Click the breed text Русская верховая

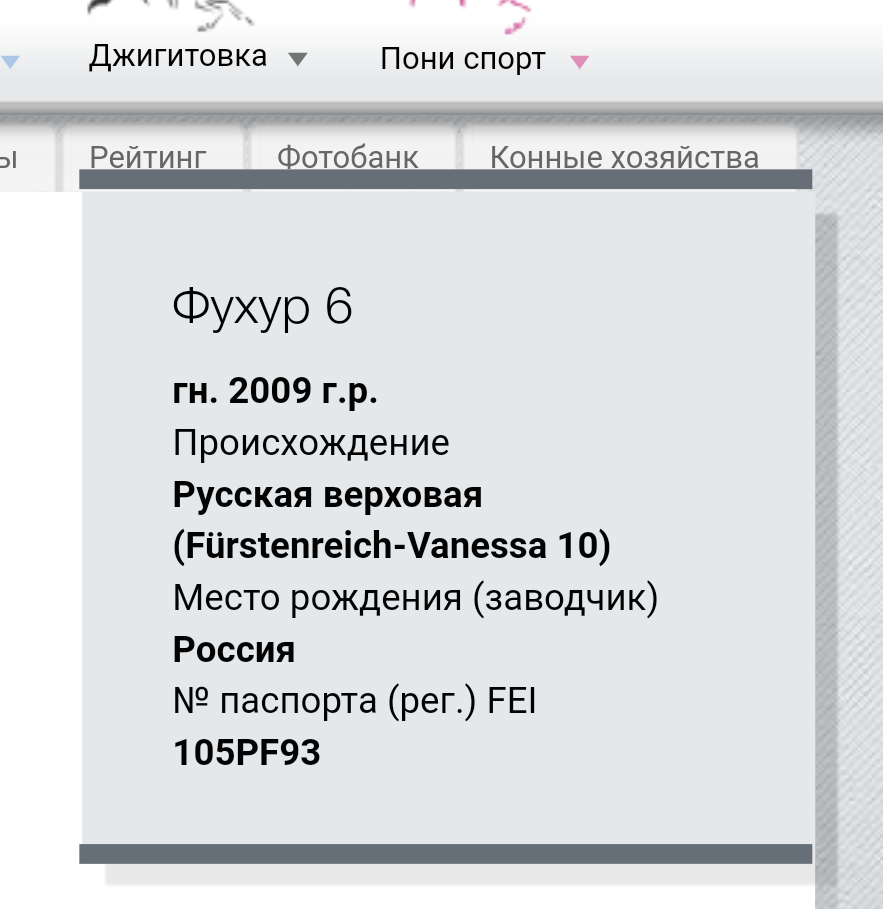point(327,494)
